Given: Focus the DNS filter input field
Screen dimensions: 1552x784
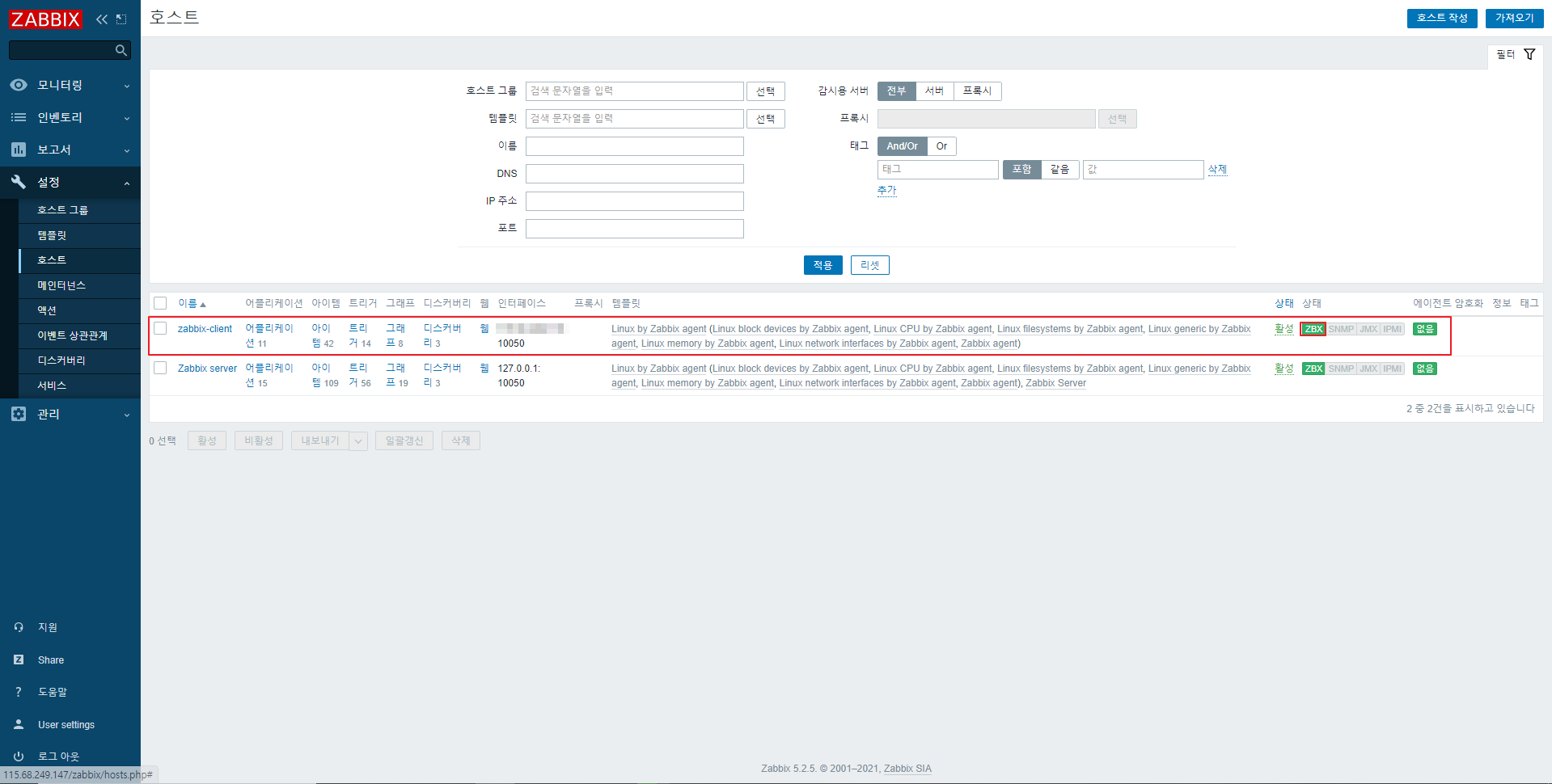Looking at the screenshot, I should click(634, 174).
